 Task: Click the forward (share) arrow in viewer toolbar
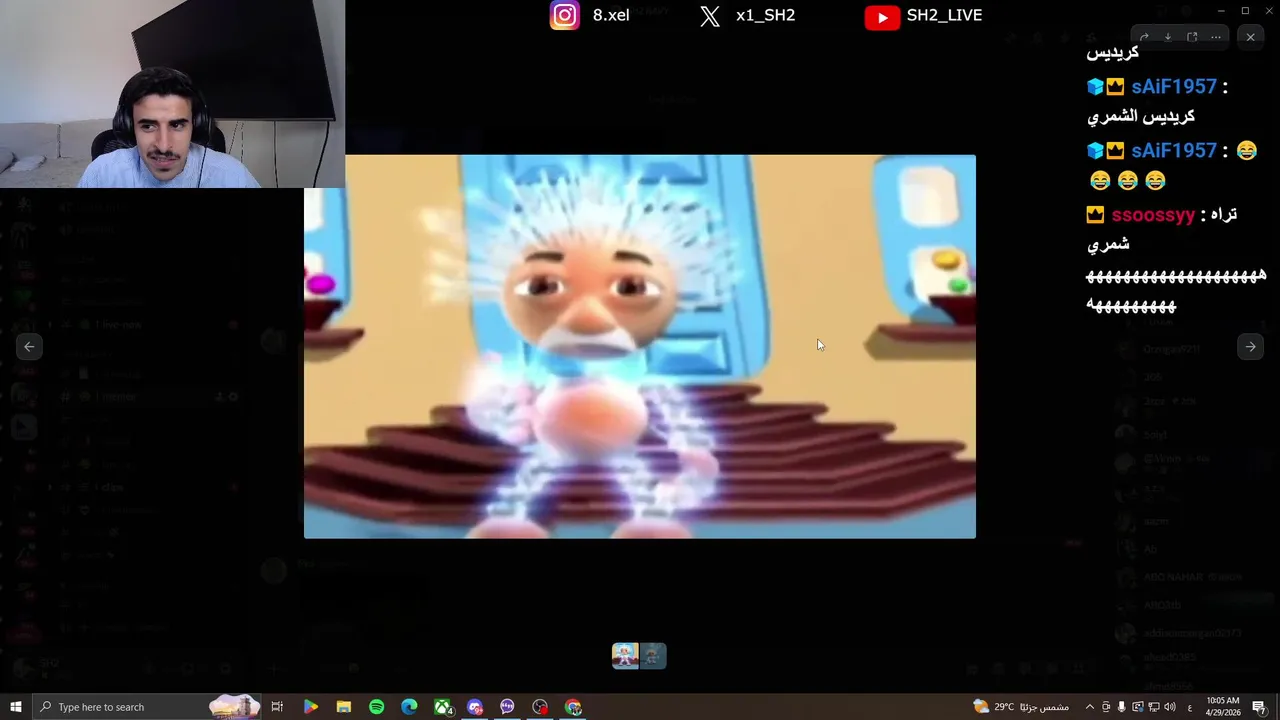[1144, 37]
